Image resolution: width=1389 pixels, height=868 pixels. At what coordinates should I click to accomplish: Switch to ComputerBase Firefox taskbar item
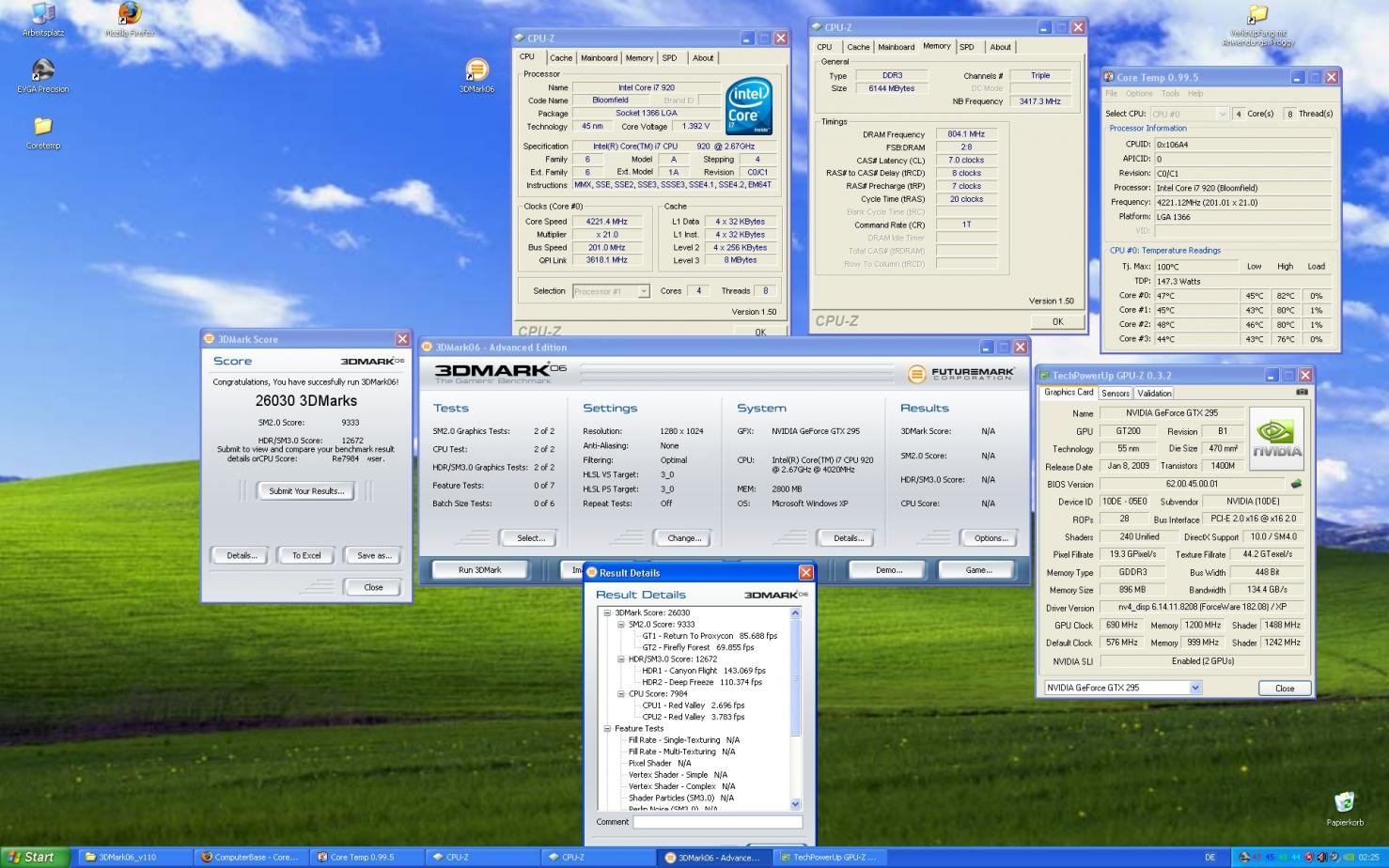pyautogui.click(x=250, y=857)
